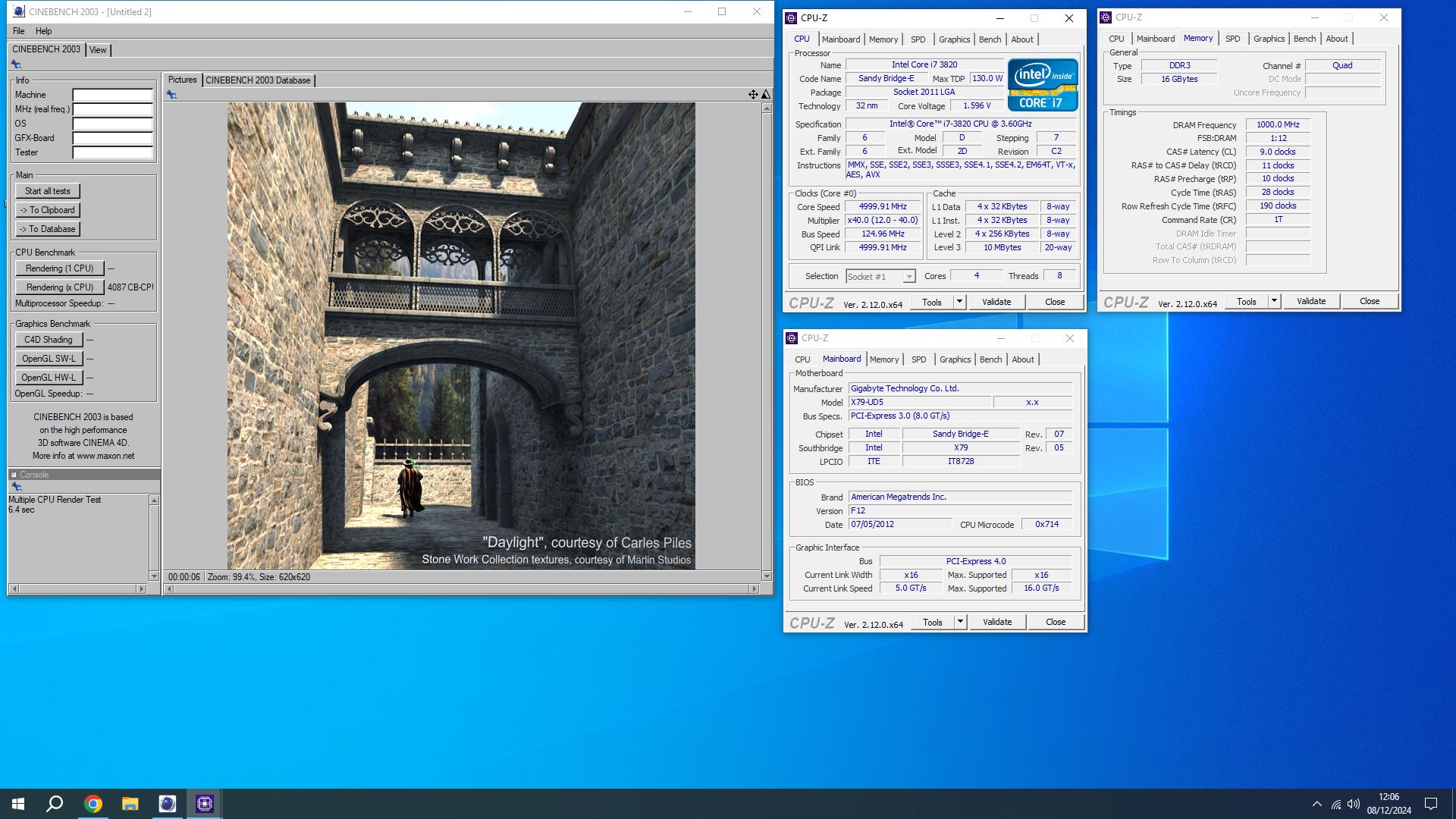Click the Cinebench title bar app icon
The width and height of the screenshot is (1456, 819).
(x=19, y=11)
